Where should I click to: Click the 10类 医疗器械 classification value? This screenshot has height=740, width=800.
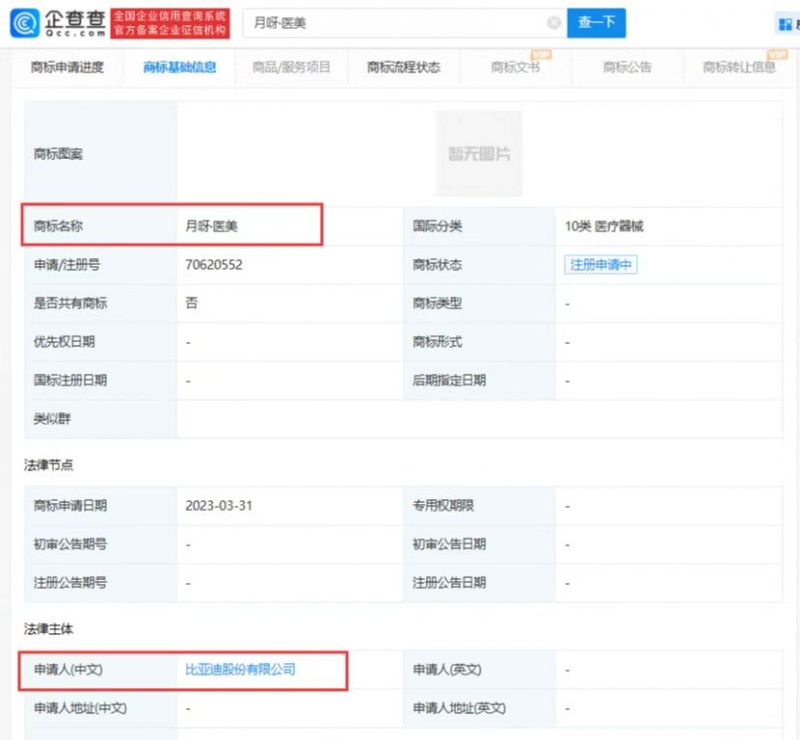point(604,226)
